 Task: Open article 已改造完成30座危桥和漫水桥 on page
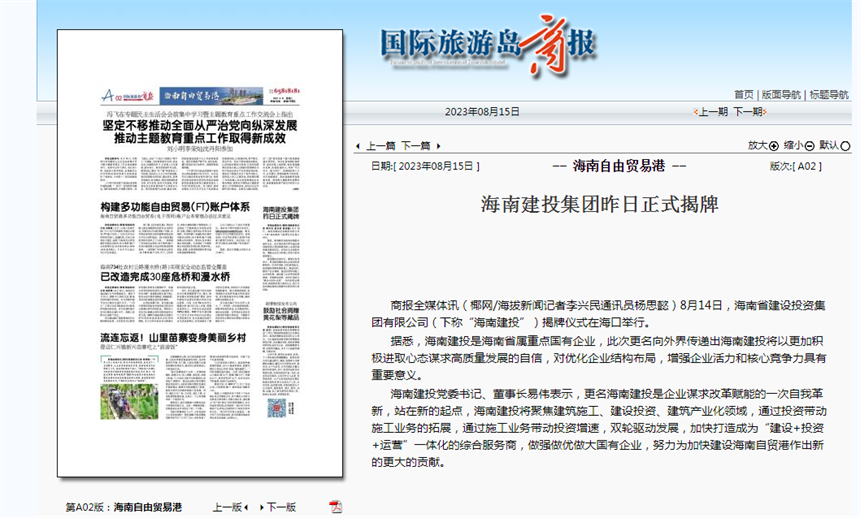click(165, 277)
